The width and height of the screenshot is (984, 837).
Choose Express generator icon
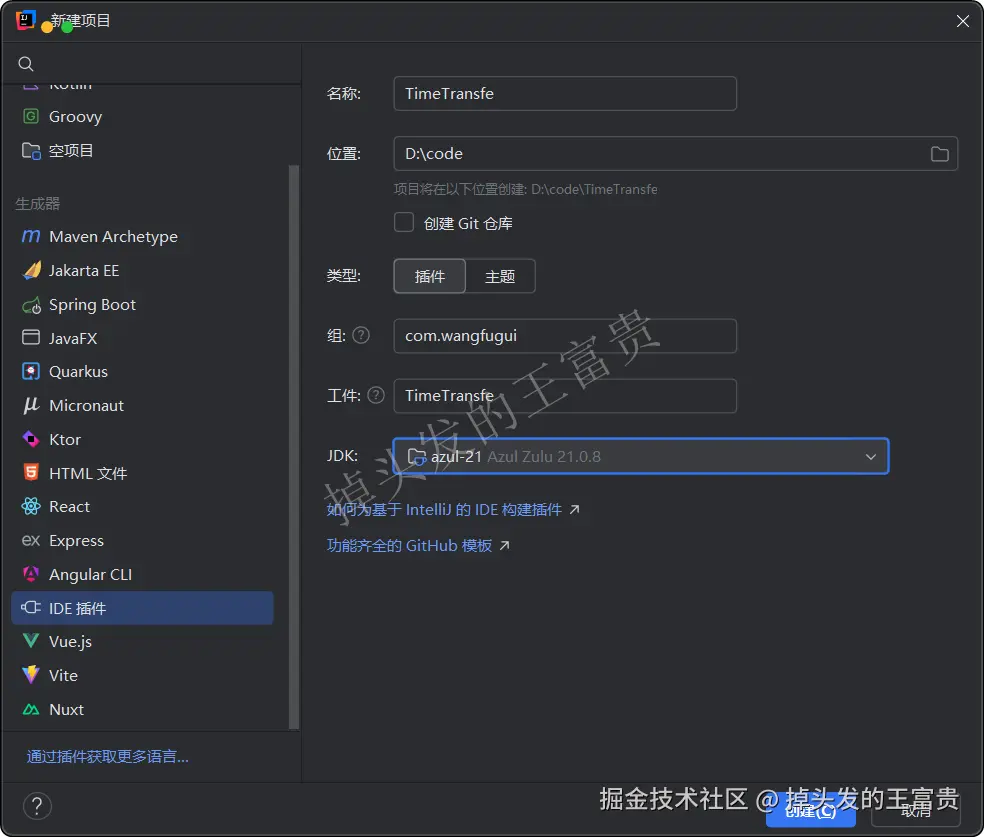31,540
